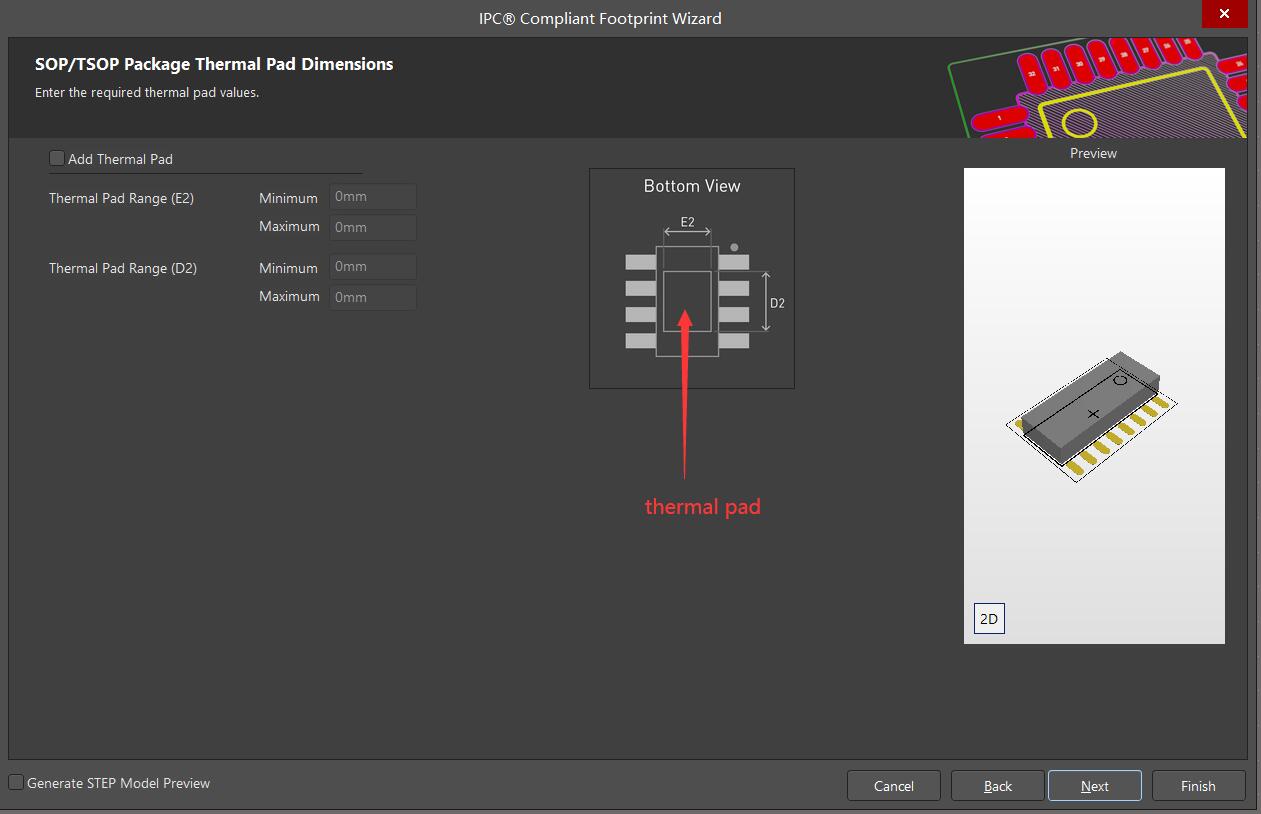
Task: Click the E2 dimension label in diagram
Action: point(688,222)
